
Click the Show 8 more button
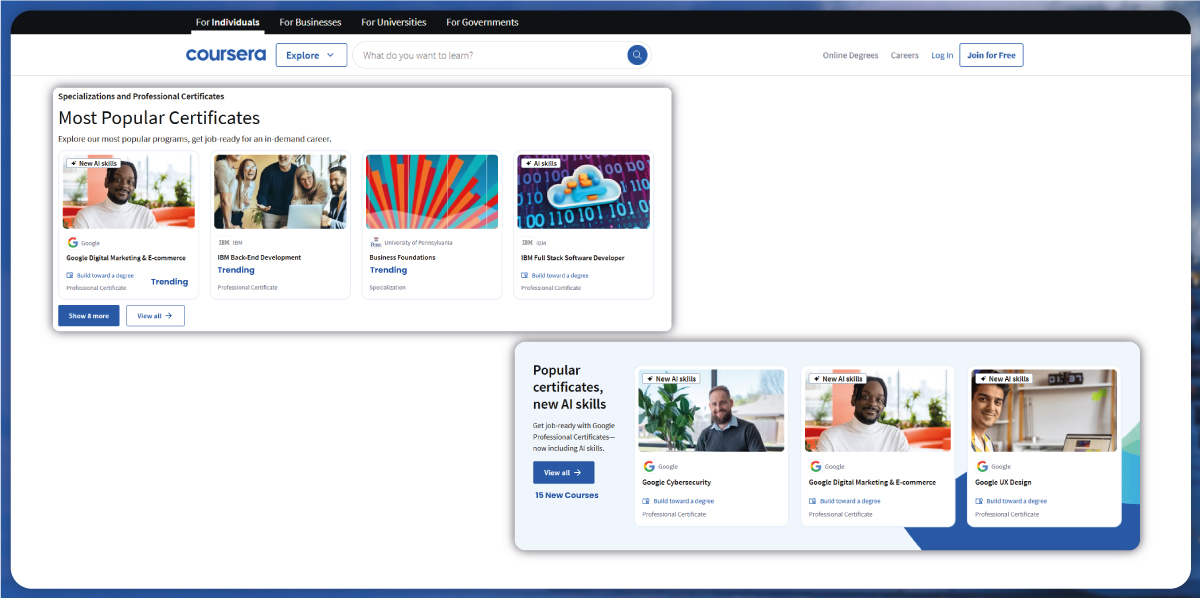point(89,315)
